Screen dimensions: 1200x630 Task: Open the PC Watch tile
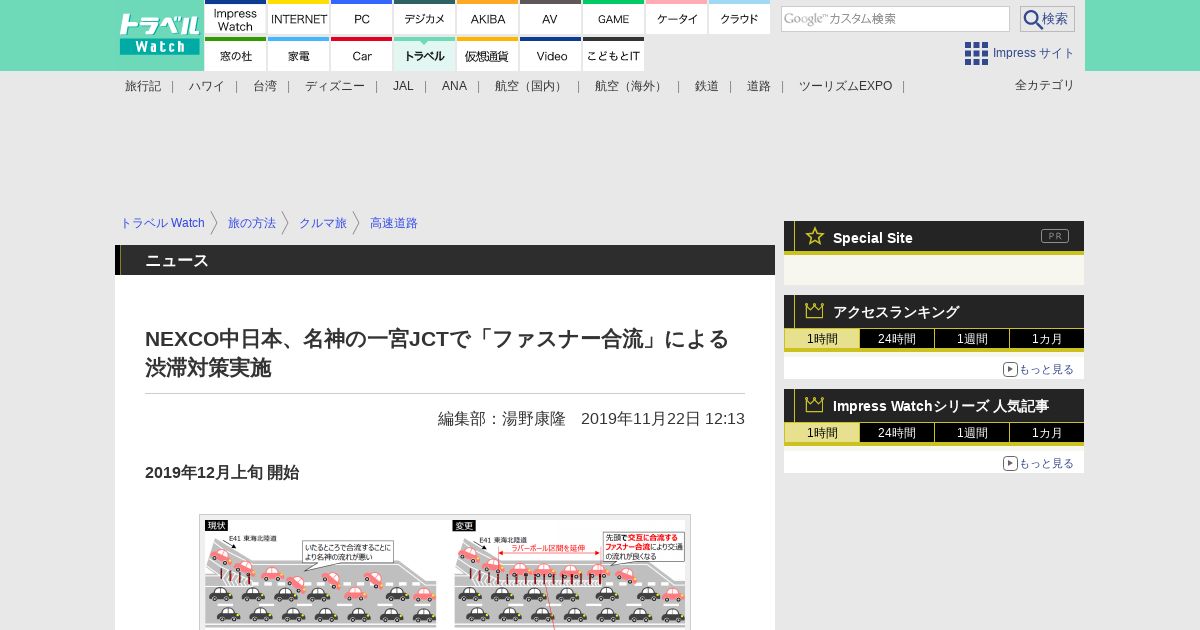coord(362,18)
